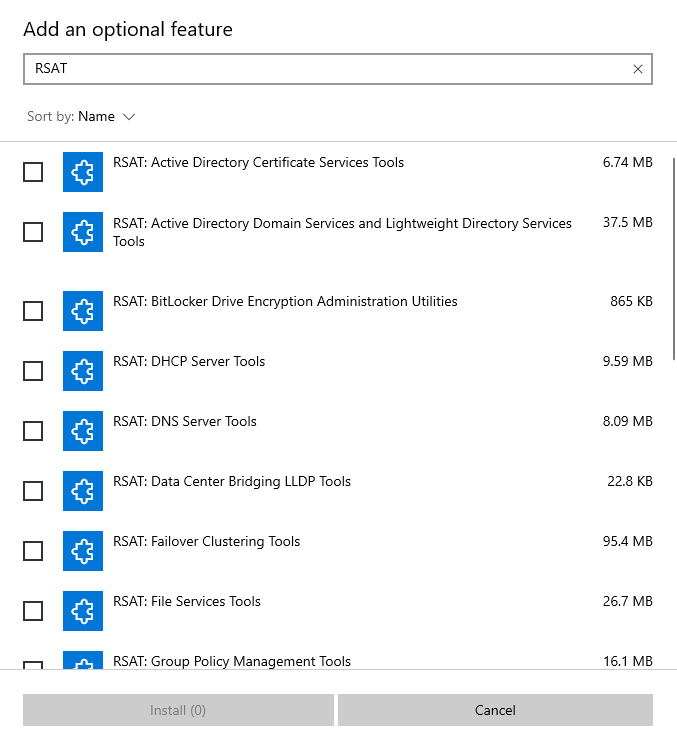Select the Failover Clustering Tools checkbox

click(x=33, y=551)
